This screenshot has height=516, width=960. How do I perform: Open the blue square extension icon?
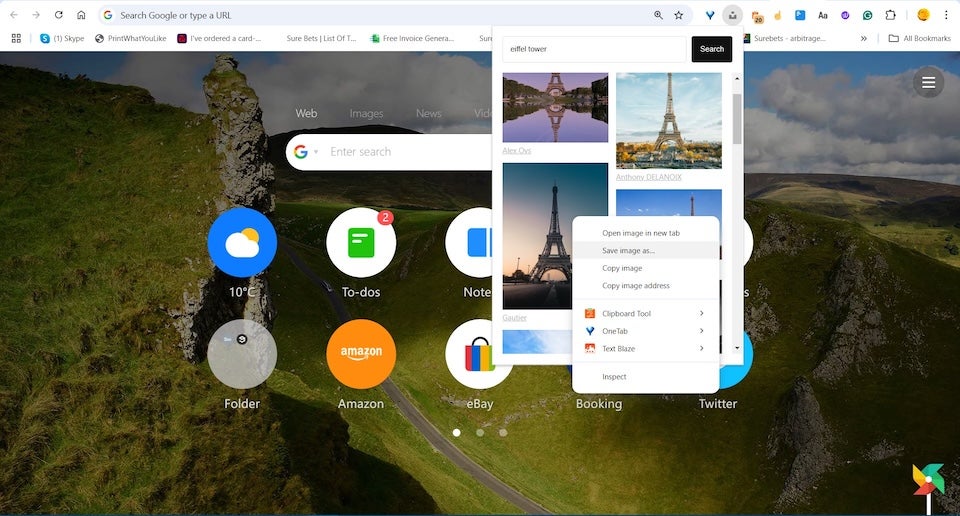pyautogui.click(x=800, y=15)
